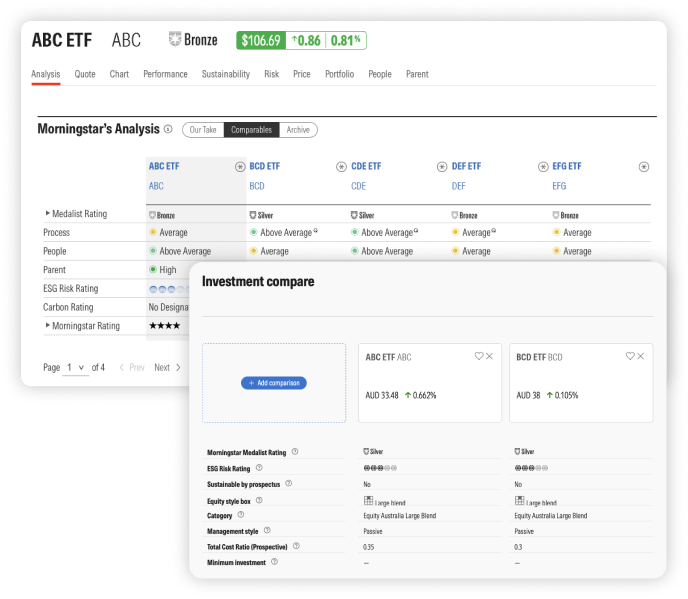
Task: Open the Sustainability tab
Action: point(226,74)
